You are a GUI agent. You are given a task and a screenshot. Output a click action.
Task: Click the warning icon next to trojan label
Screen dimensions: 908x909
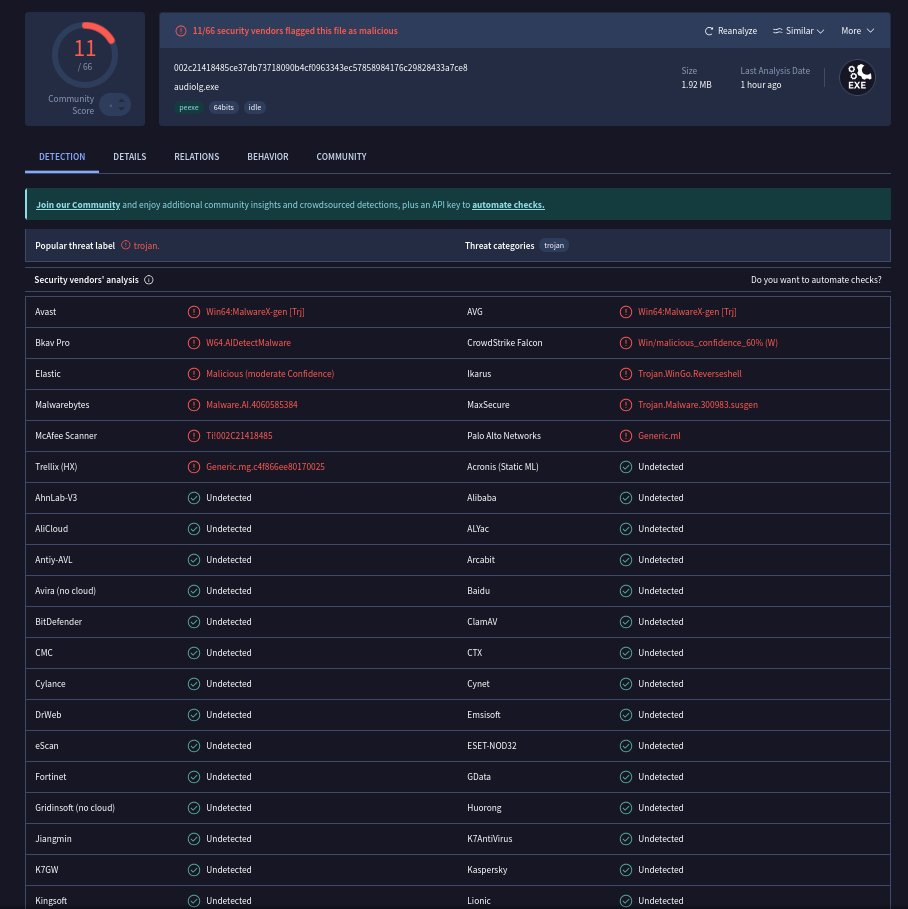coord(126,245)
